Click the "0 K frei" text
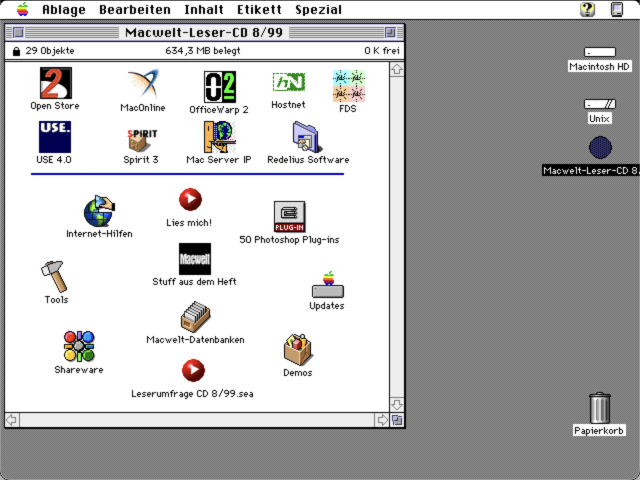The image size is (640, 480). coord(382,51)
